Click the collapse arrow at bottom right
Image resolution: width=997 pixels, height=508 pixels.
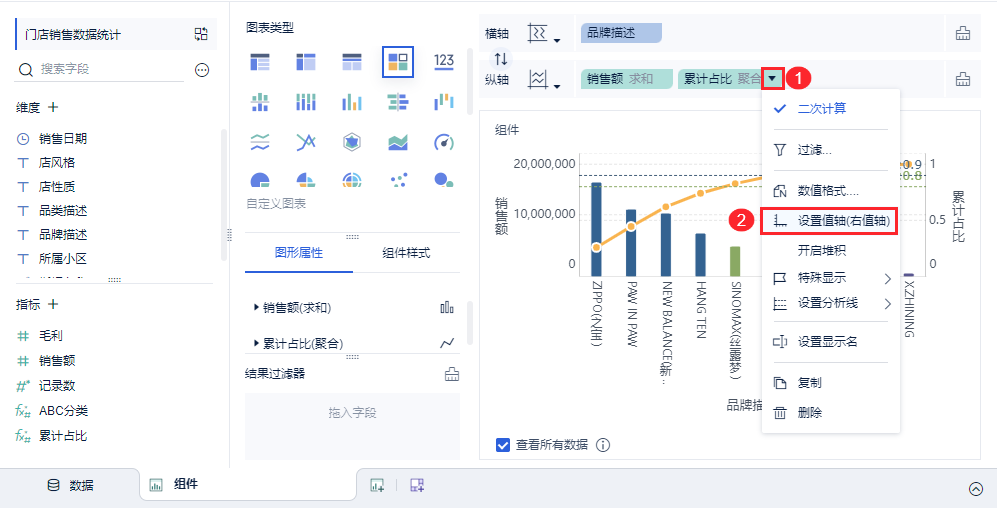[x=975, y=488]
